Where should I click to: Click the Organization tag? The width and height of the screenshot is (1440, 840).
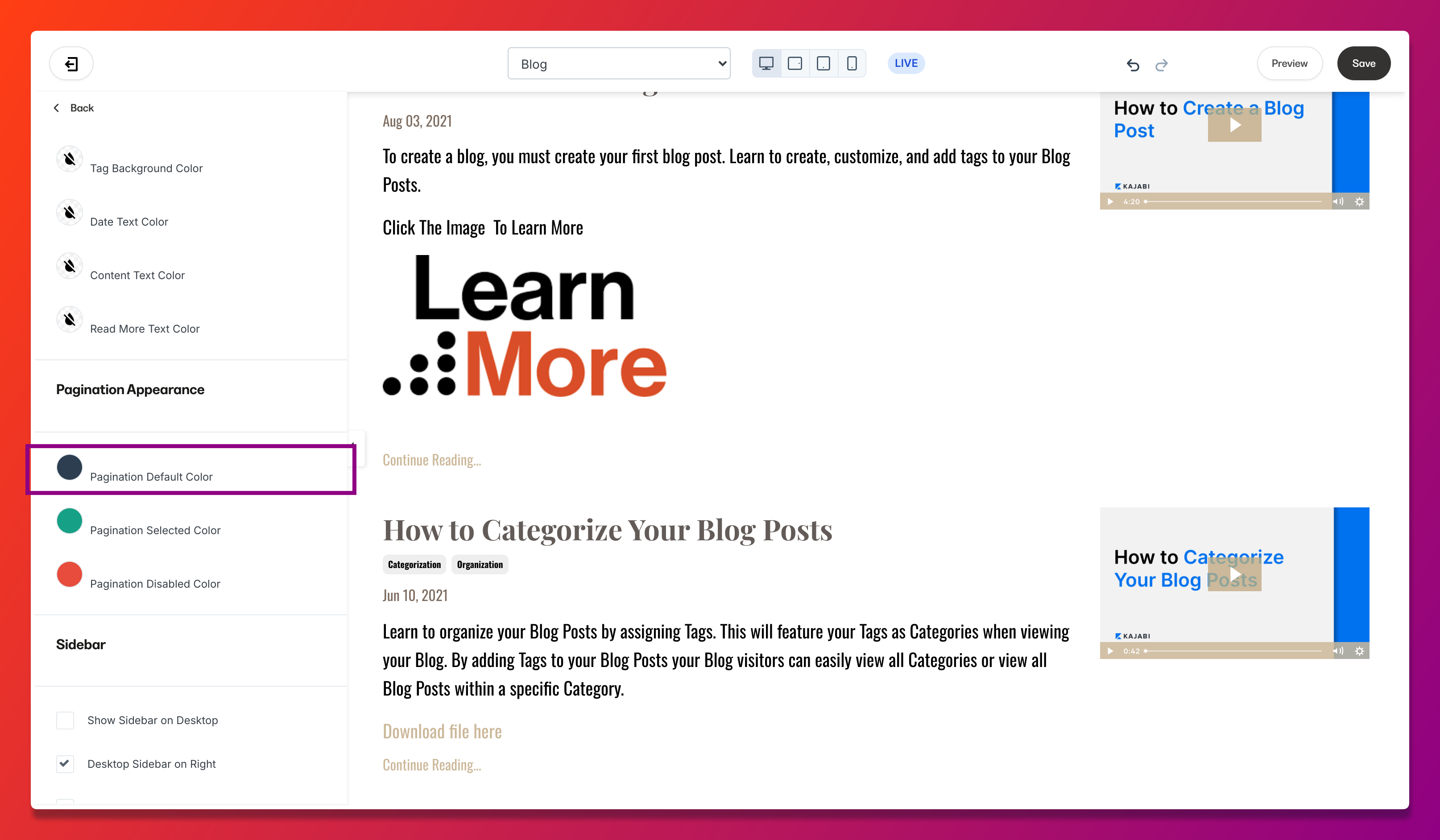[480, 564]
